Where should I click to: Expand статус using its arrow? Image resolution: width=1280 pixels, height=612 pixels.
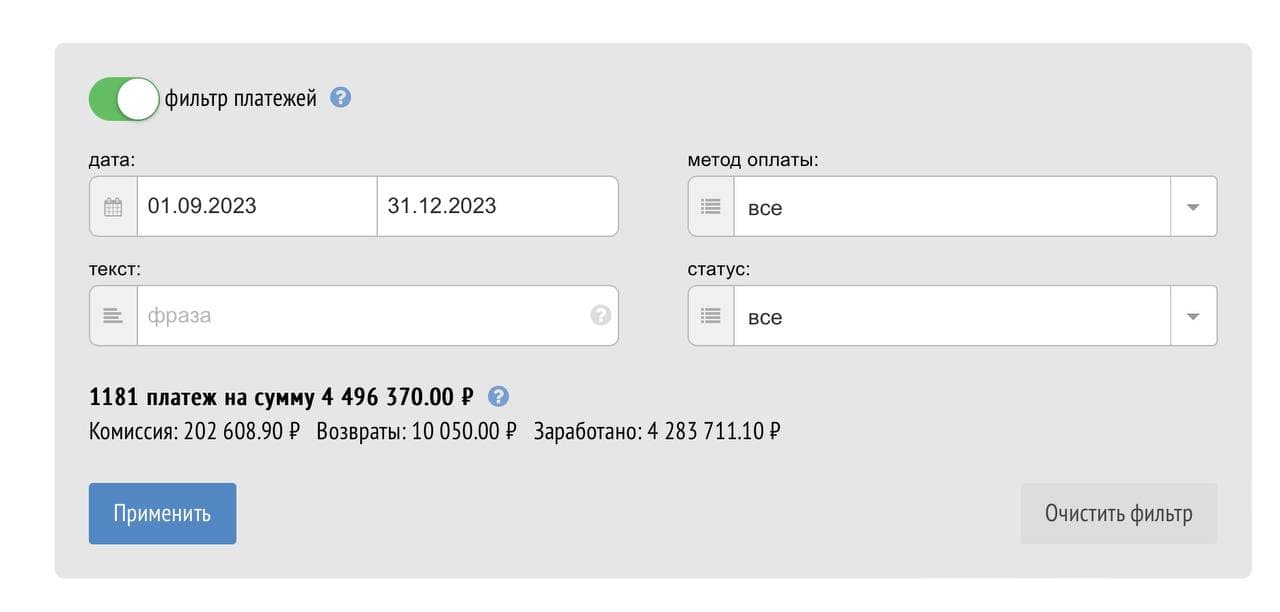[1193, 316]
